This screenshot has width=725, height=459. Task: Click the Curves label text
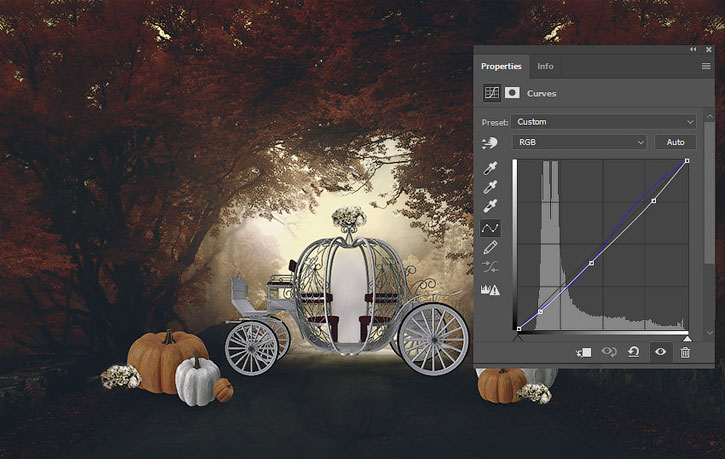pos(541,93)
